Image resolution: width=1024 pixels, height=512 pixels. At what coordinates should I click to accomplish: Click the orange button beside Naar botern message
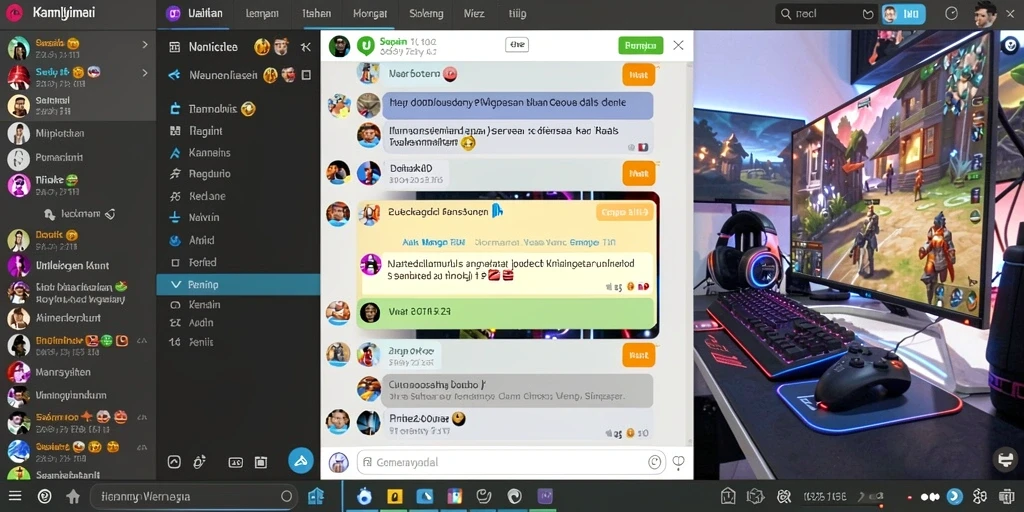[x=638, y=74]
